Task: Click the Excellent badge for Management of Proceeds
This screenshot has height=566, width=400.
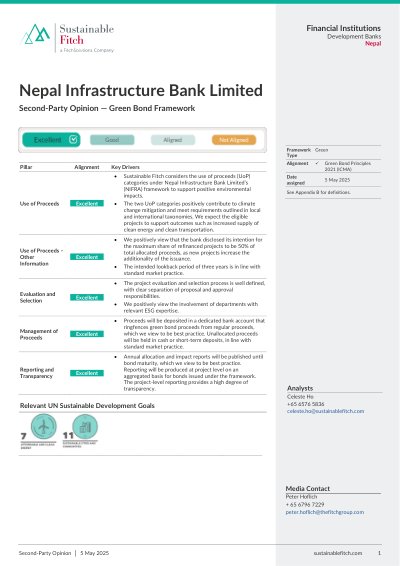Action: tap(87, 334)
